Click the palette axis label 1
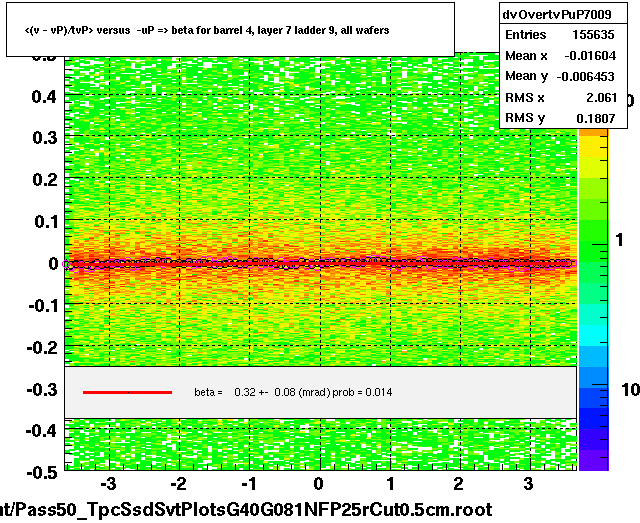This screenshot has width=640, height=523. coord(620,240)
